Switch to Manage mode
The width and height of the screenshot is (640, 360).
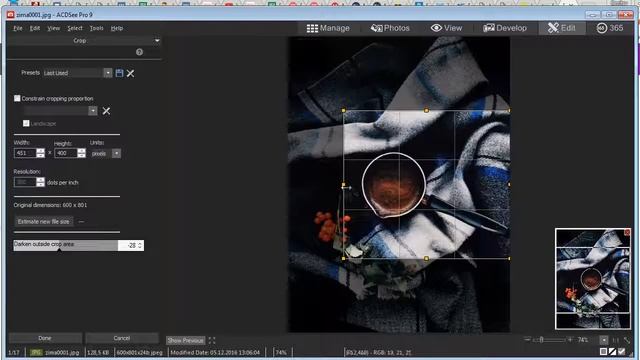(x=328, y=28)
